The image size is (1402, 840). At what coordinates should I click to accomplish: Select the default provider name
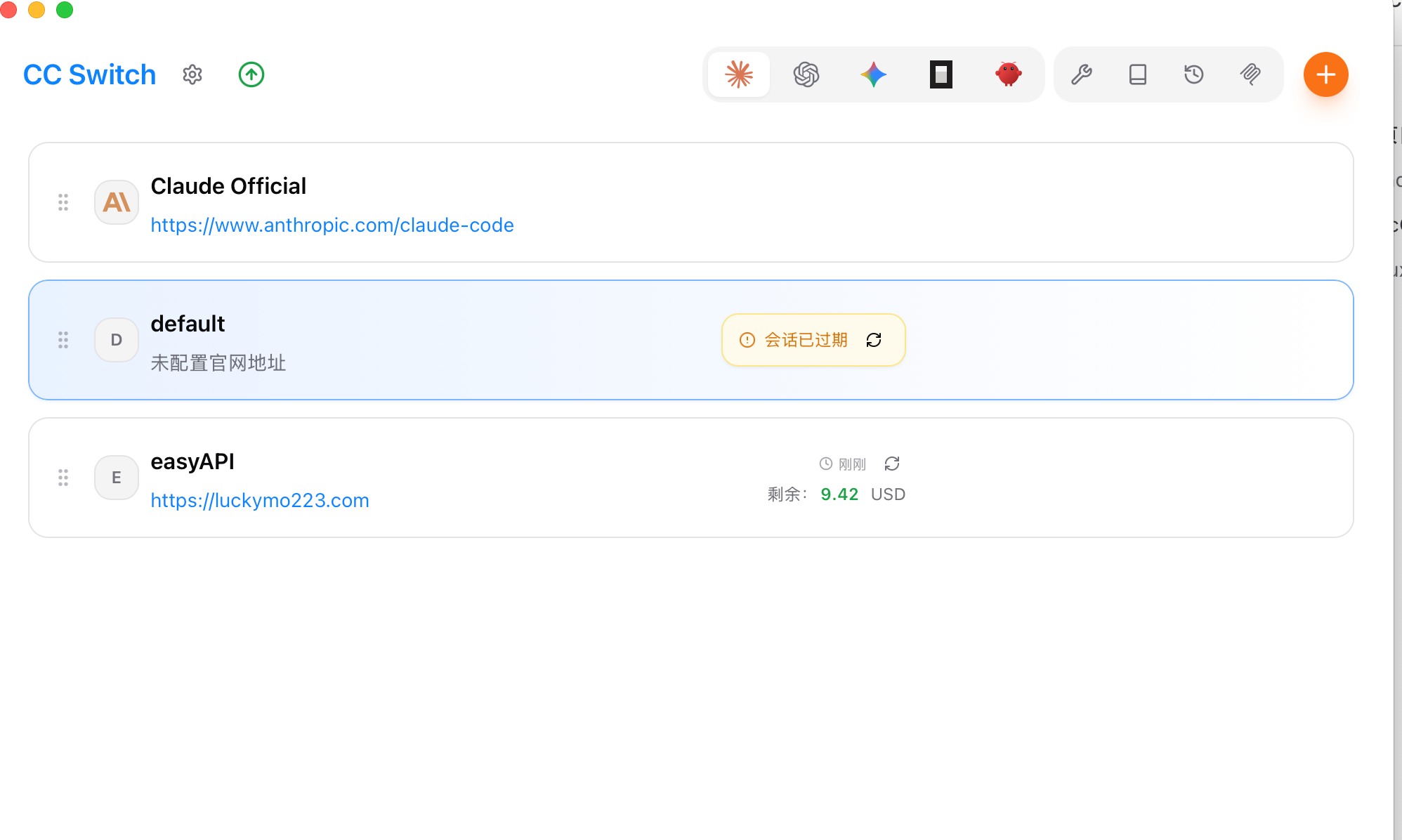tap(188, 324)
